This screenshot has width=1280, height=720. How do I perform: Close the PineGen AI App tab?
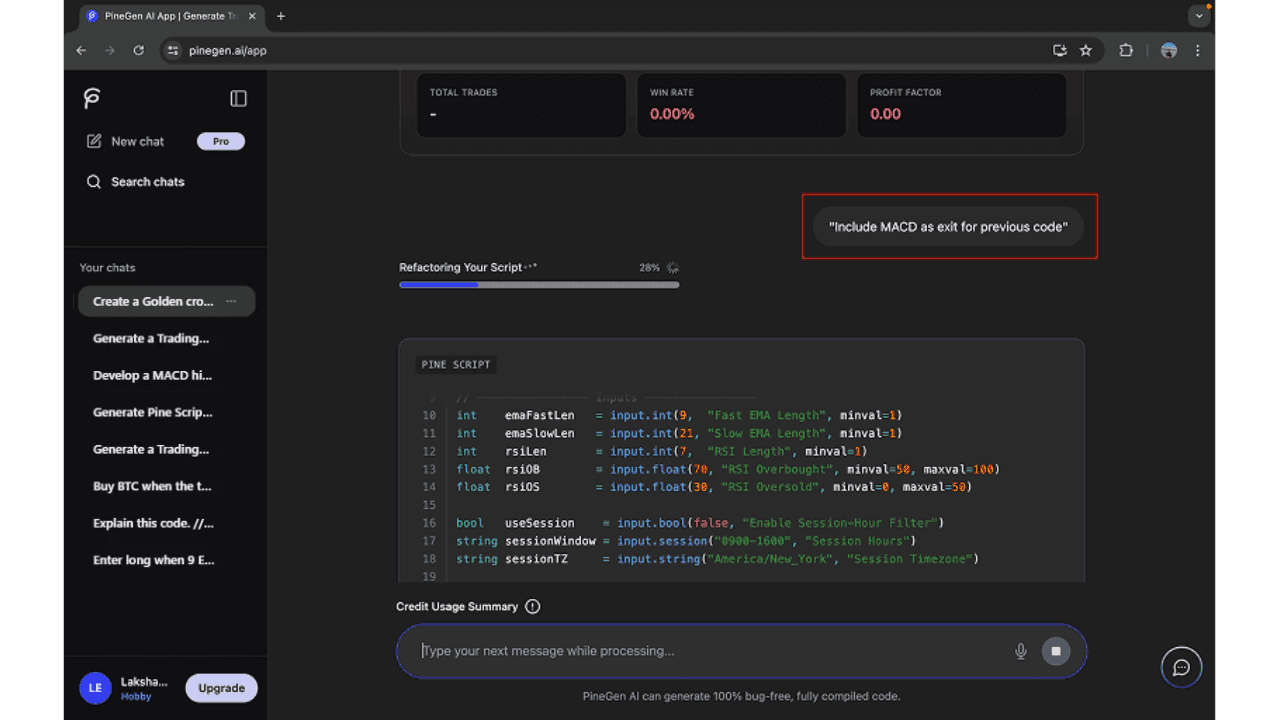click(253, 16)
